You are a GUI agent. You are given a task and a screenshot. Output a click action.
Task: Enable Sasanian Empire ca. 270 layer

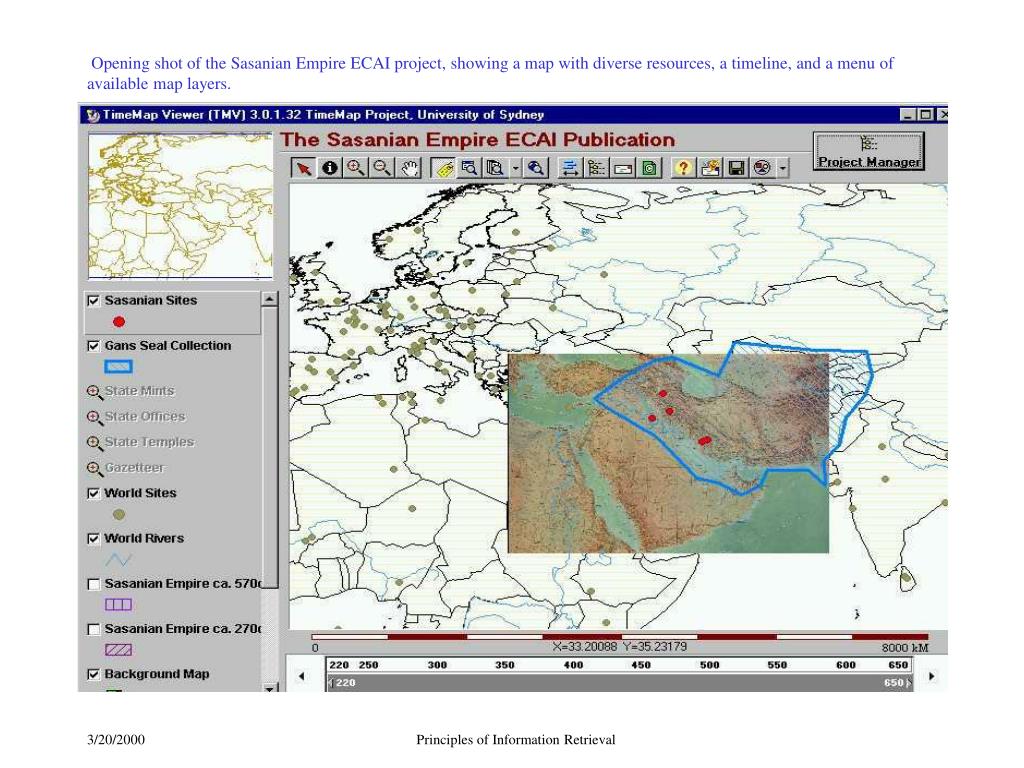pyautogui.click(x=93, y=629)
